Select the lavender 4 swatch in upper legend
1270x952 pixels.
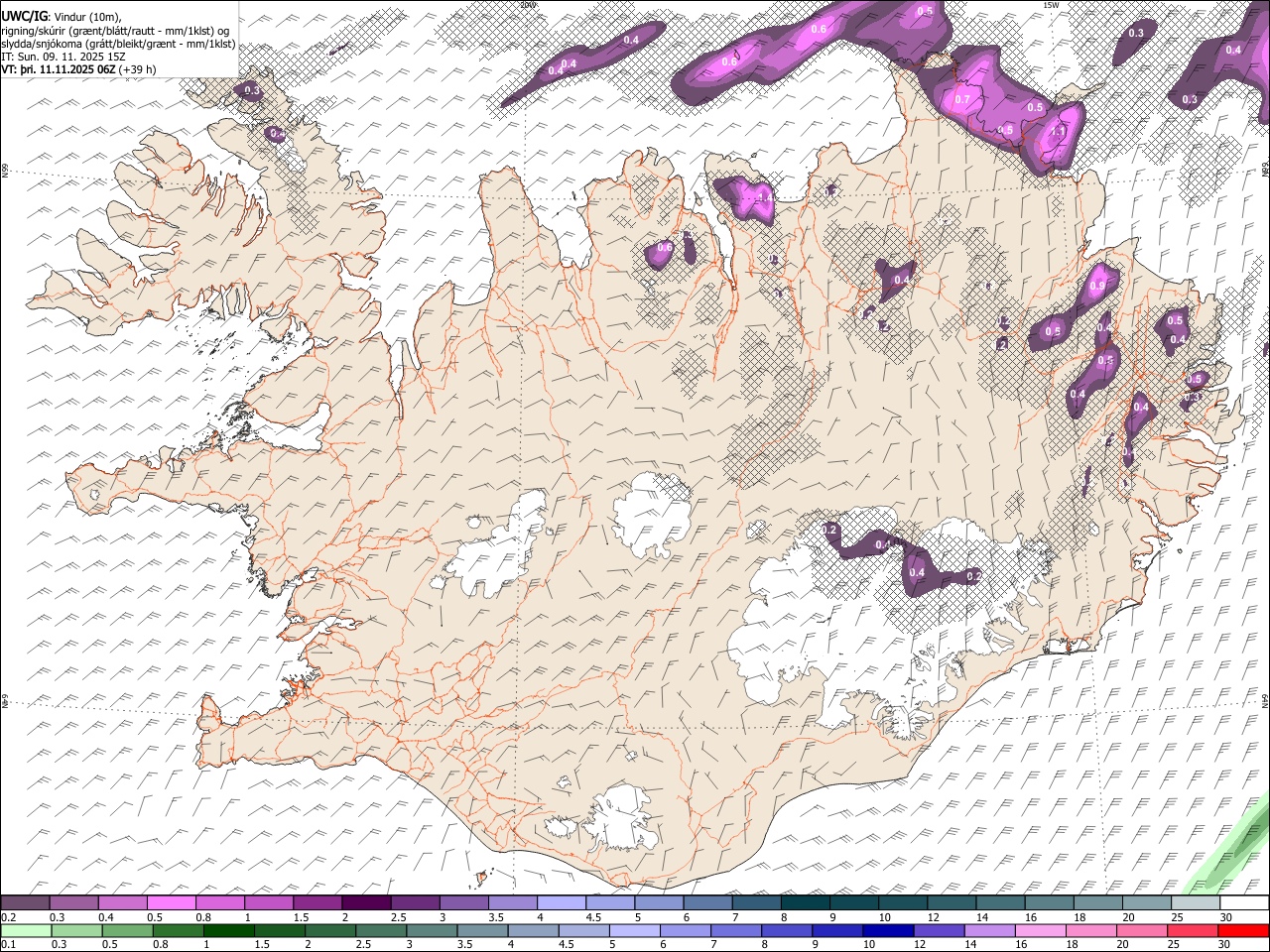pyautogui.click(x=561, y=903)
